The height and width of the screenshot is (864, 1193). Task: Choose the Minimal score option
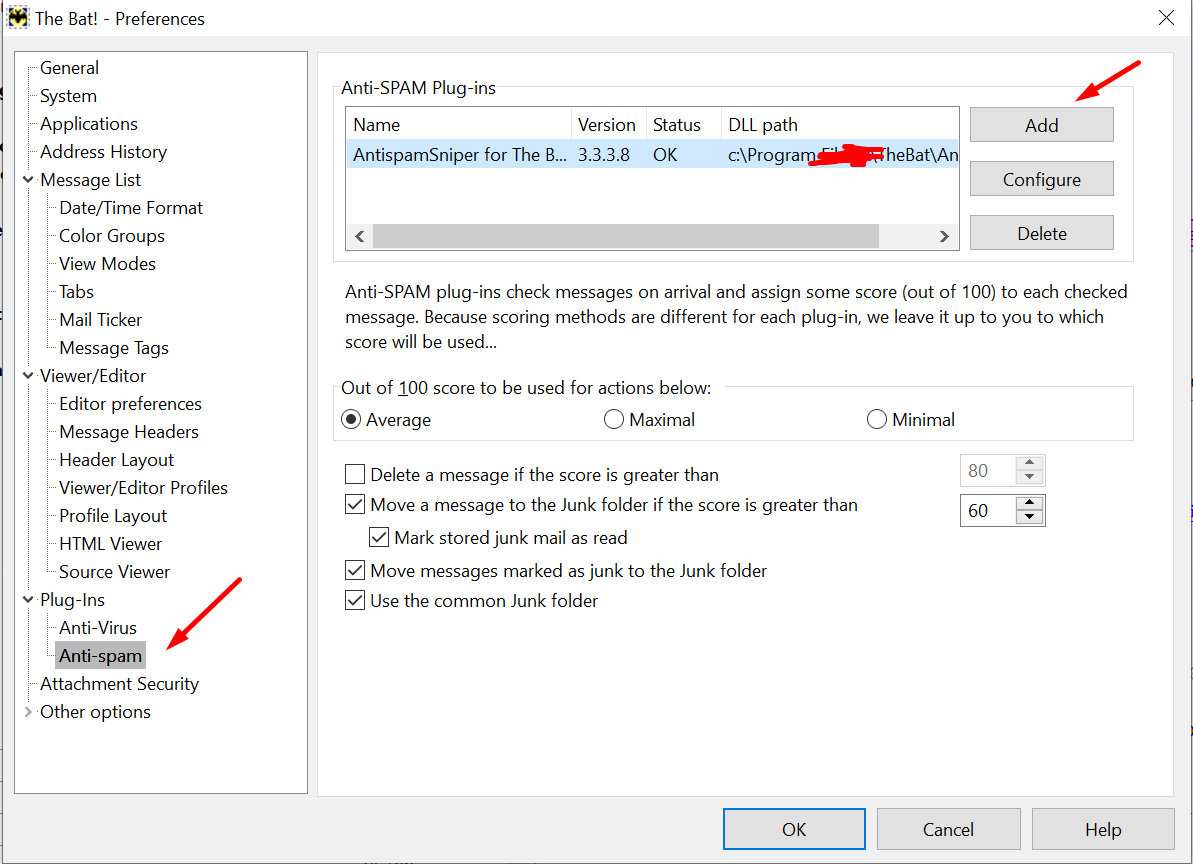877,420
